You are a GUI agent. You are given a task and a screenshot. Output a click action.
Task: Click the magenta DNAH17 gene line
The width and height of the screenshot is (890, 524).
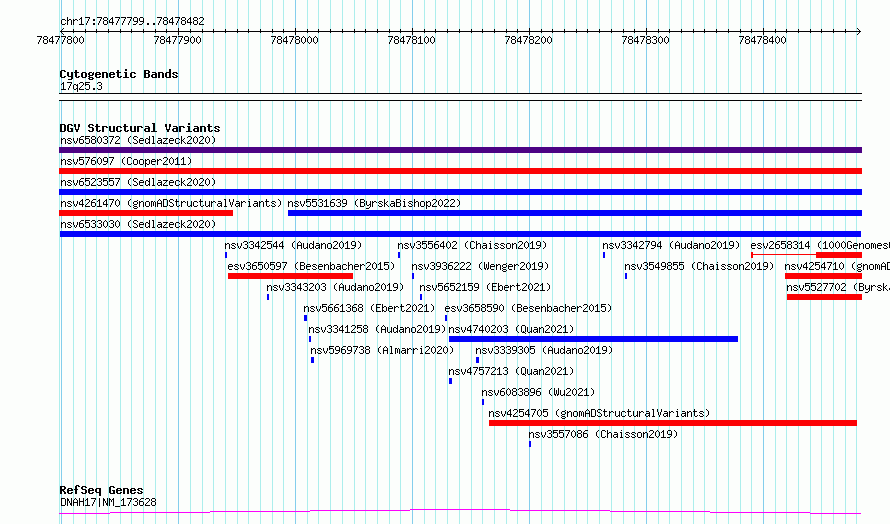460,512
